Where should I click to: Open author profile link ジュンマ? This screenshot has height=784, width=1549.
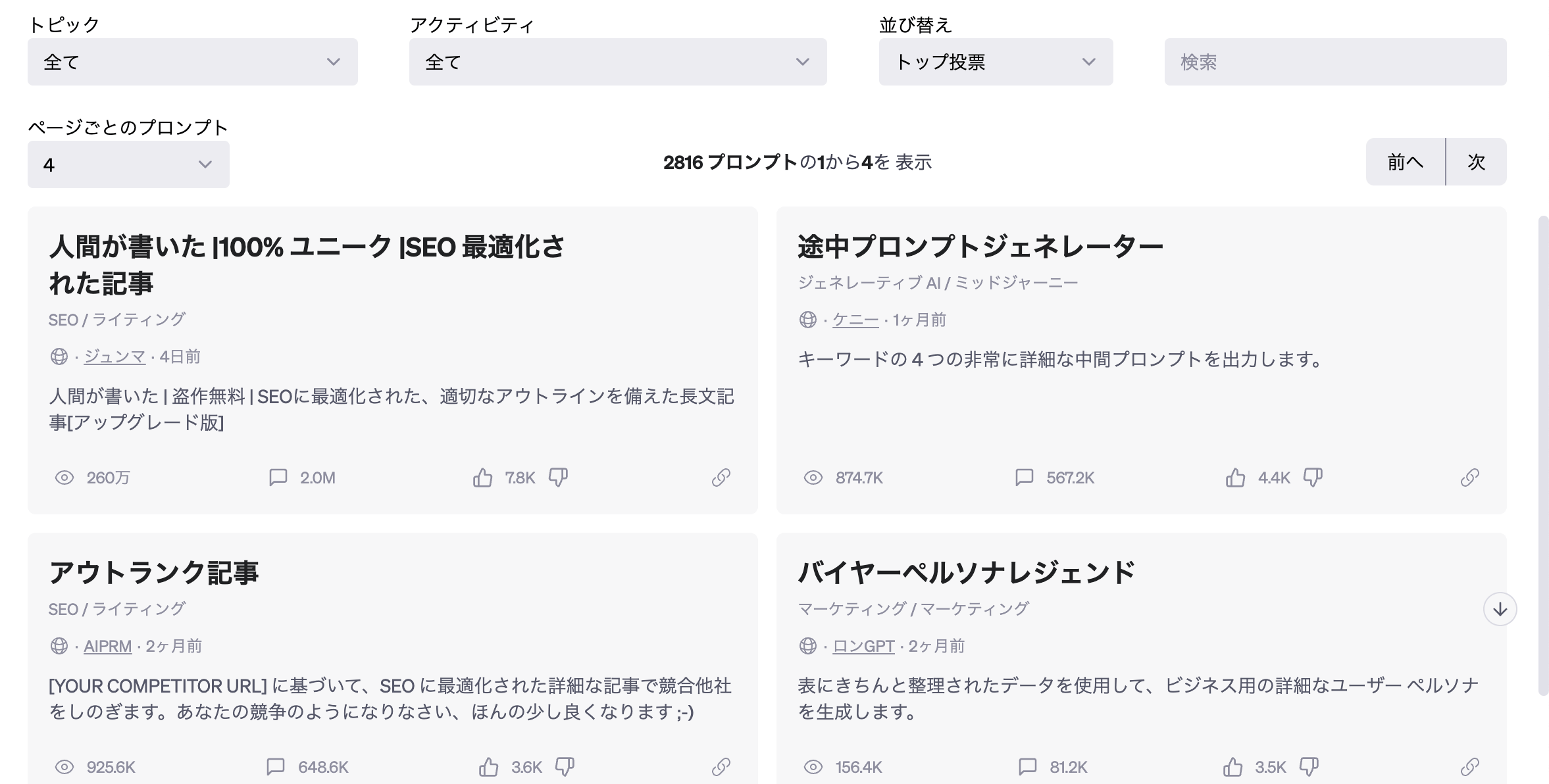pos(114,356)
